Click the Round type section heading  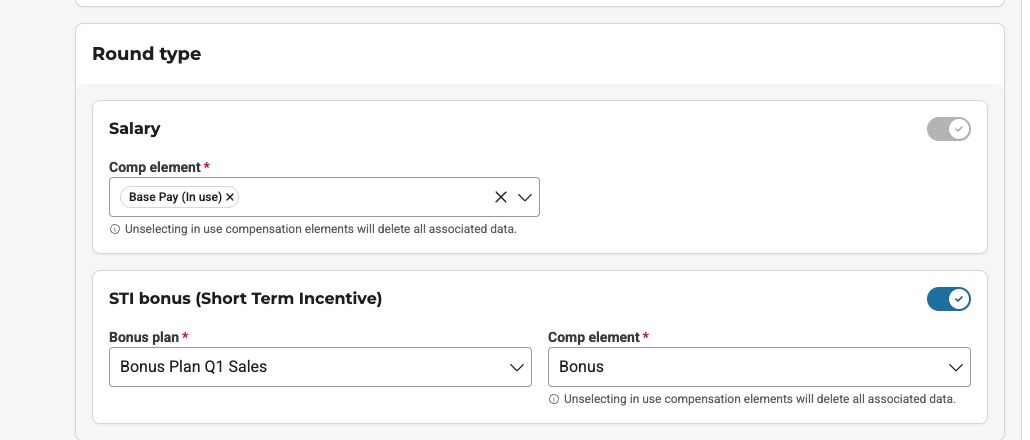[x=146, y=54]
